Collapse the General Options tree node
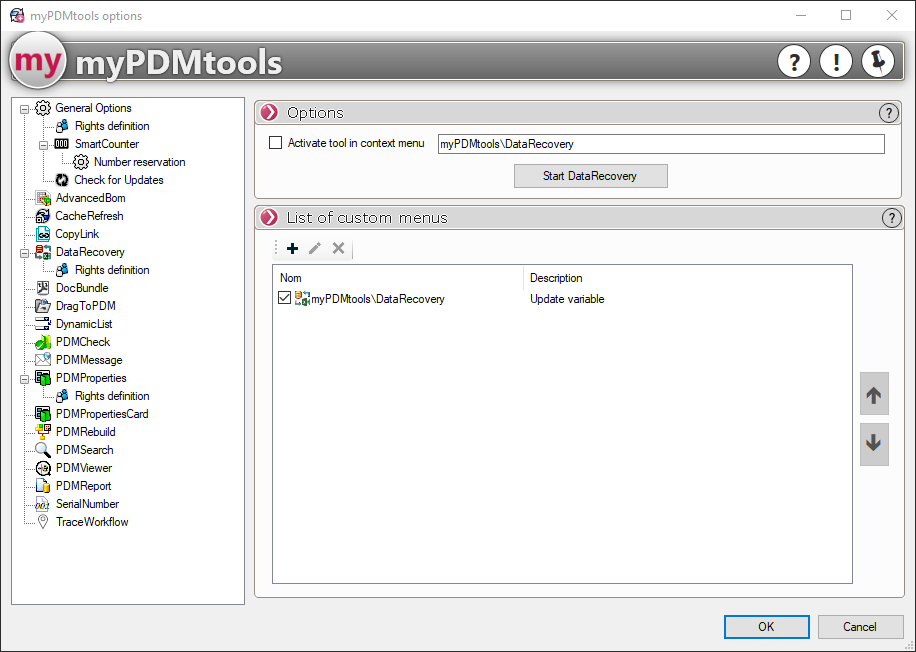Image resolution: width=916 pixels, height=652 pixels. [x=24, y=108]
